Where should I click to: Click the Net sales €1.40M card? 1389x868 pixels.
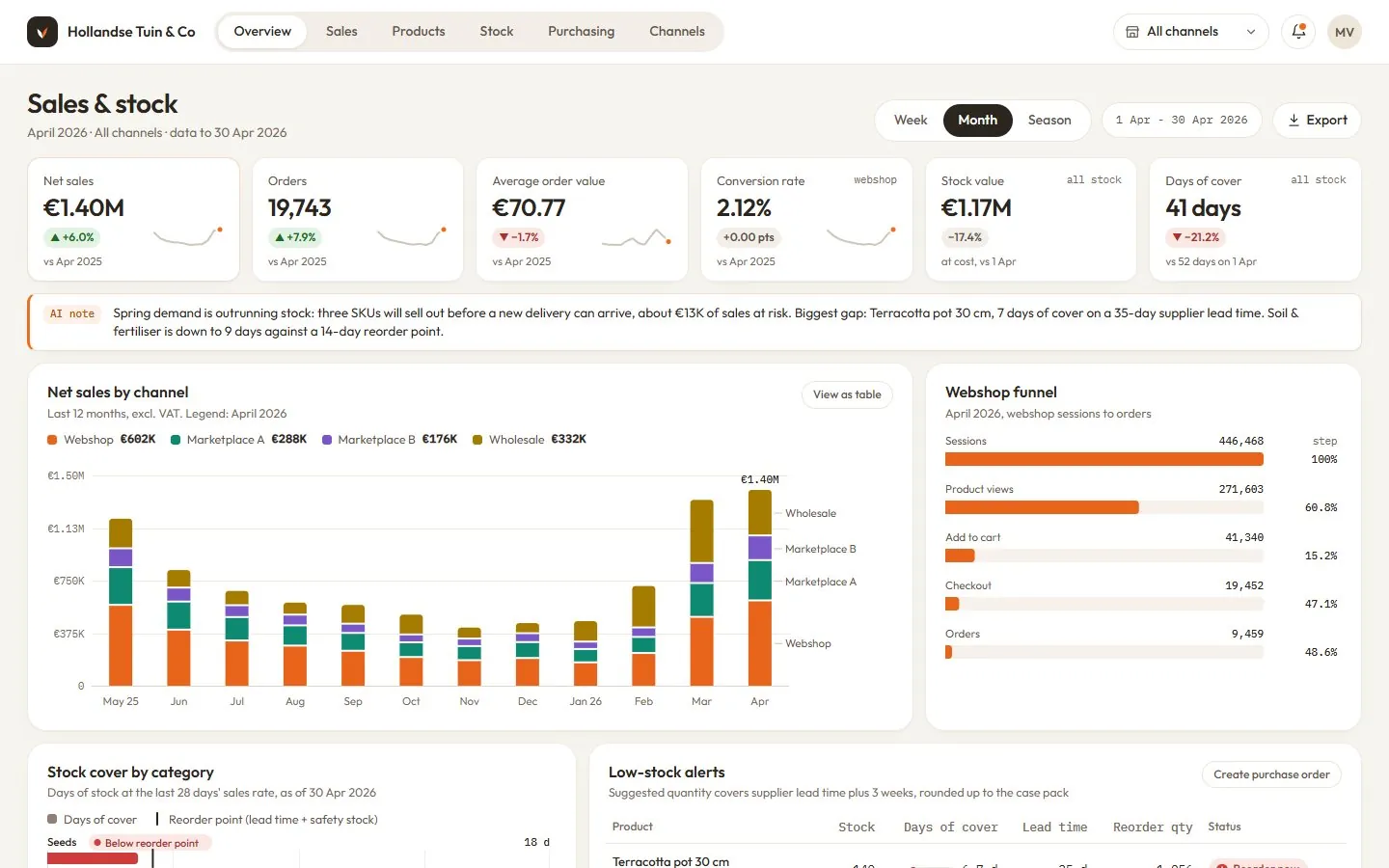click(134, 220)
